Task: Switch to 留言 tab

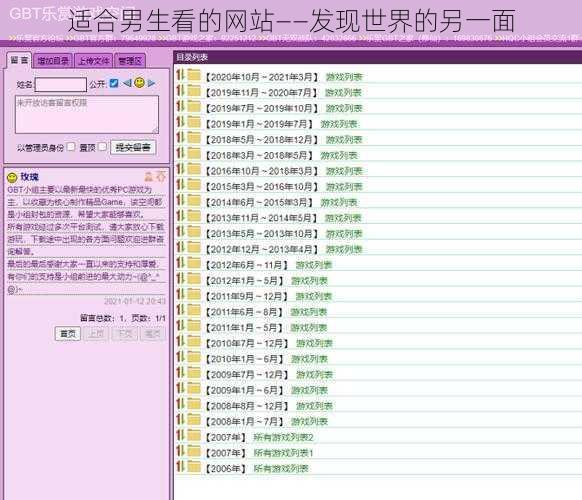Action: click(19, 60)
